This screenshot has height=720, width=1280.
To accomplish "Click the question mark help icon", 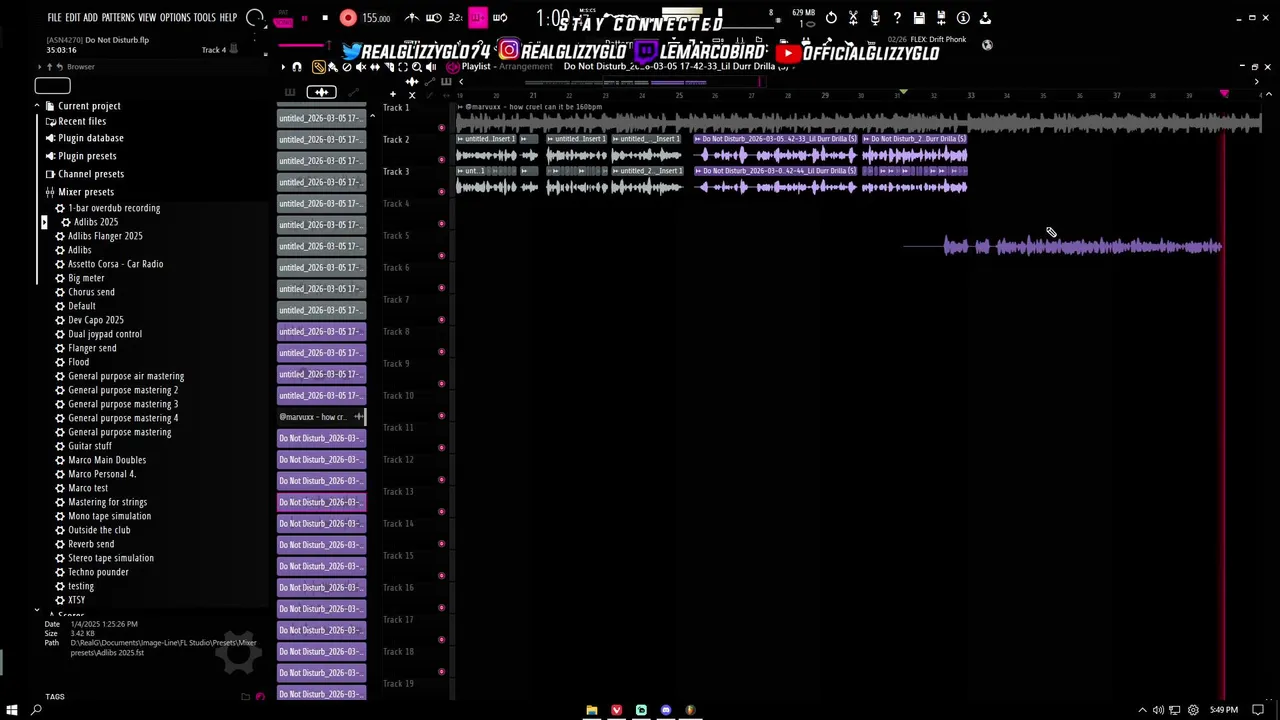I will click(x=897, y=18).
